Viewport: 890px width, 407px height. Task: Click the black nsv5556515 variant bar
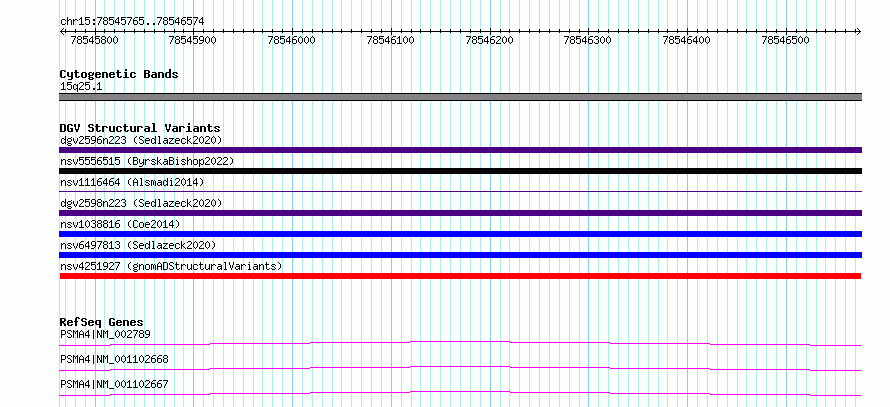460,171
